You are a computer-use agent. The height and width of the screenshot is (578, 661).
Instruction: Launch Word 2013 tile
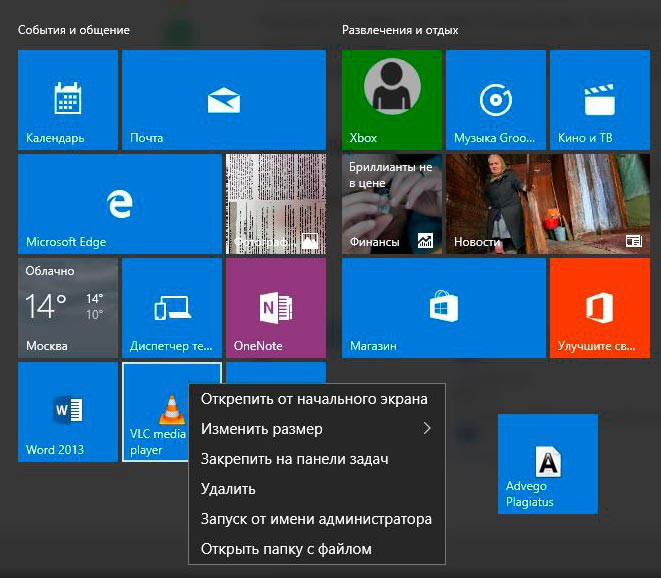[68, 411]
